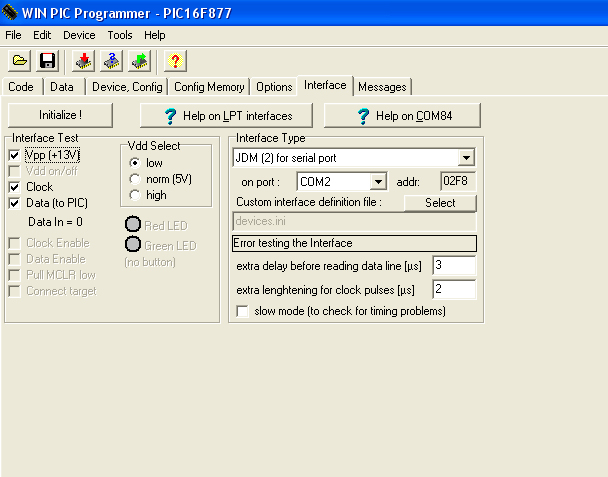Click the devices.ini file field
Viewport: 608px width, 477px height.
pyautogui.click(x=354, y=221)
